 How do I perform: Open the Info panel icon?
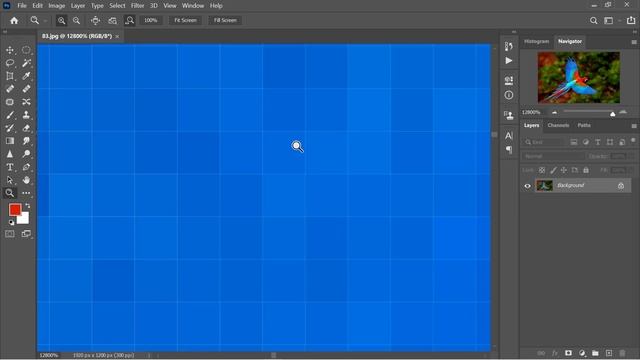pos(509,95)
